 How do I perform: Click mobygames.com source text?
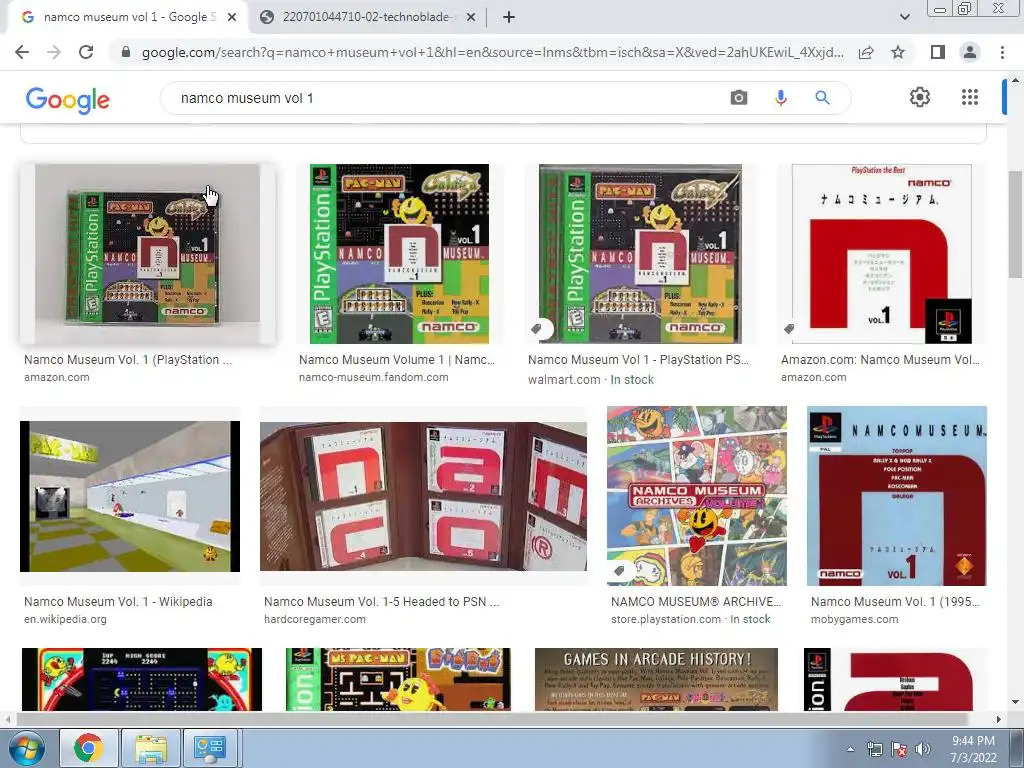(x=854, y=619)
